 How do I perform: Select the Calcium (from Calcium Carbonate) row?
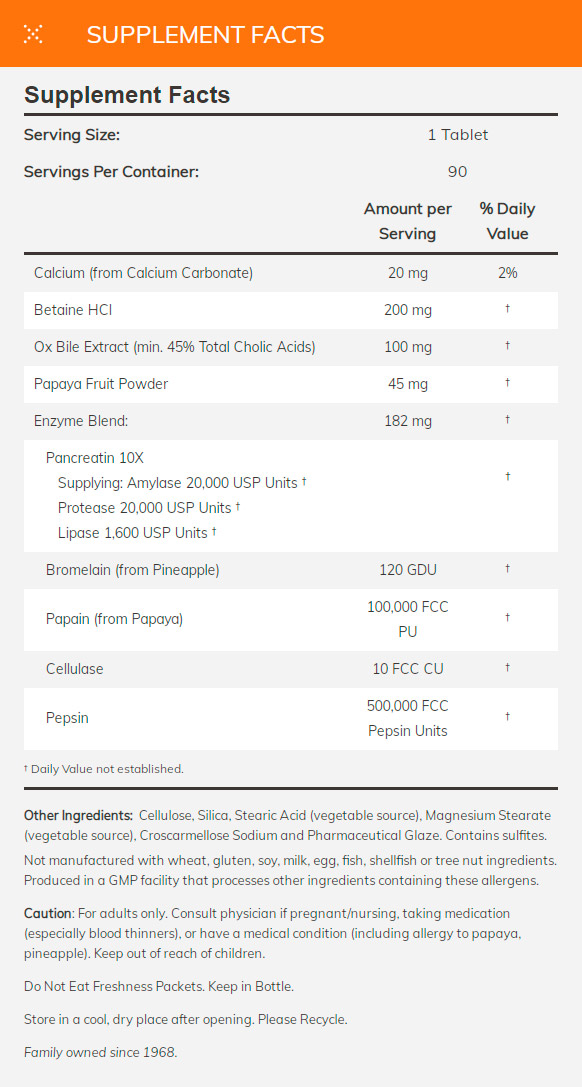pyautogui.click(x=291, y=273)
